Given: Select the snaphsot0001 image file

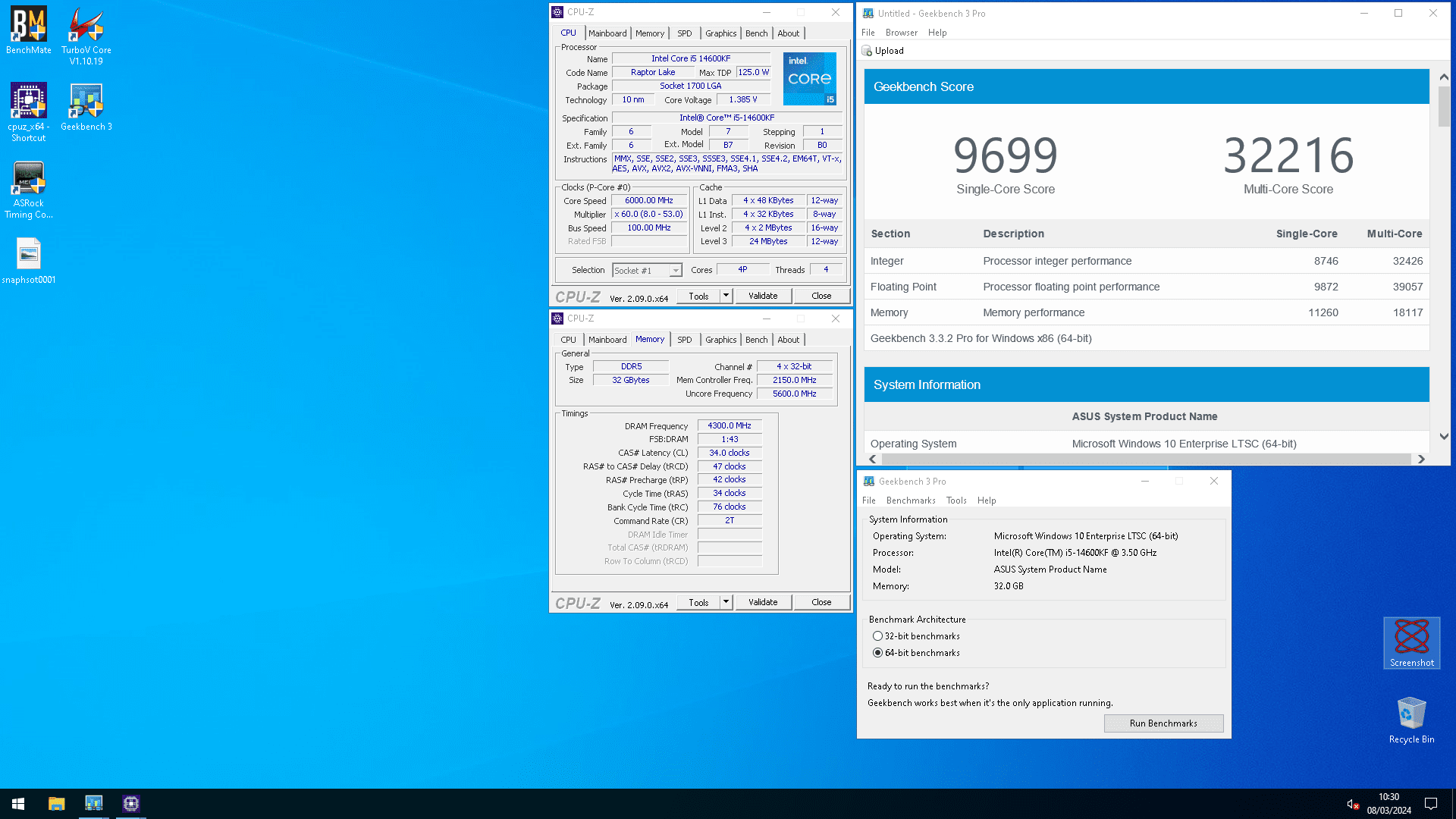Looking at the screenshot, I should [29, 261].
